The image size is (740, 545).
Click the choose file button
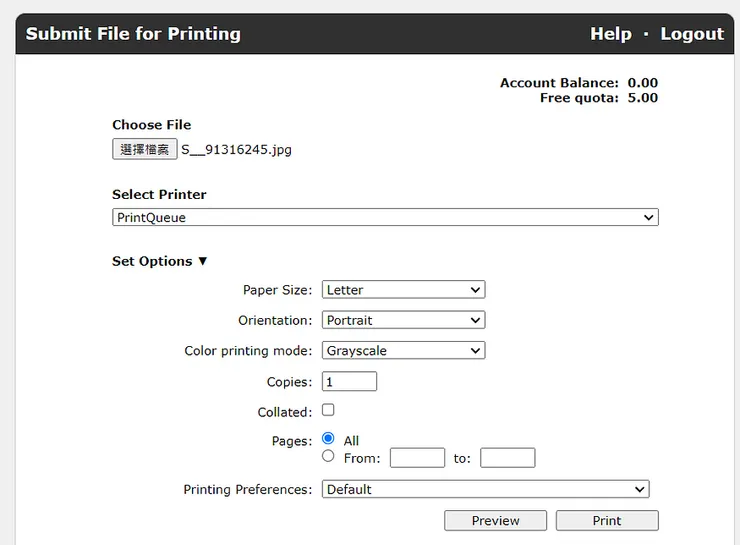click(145, 150)
